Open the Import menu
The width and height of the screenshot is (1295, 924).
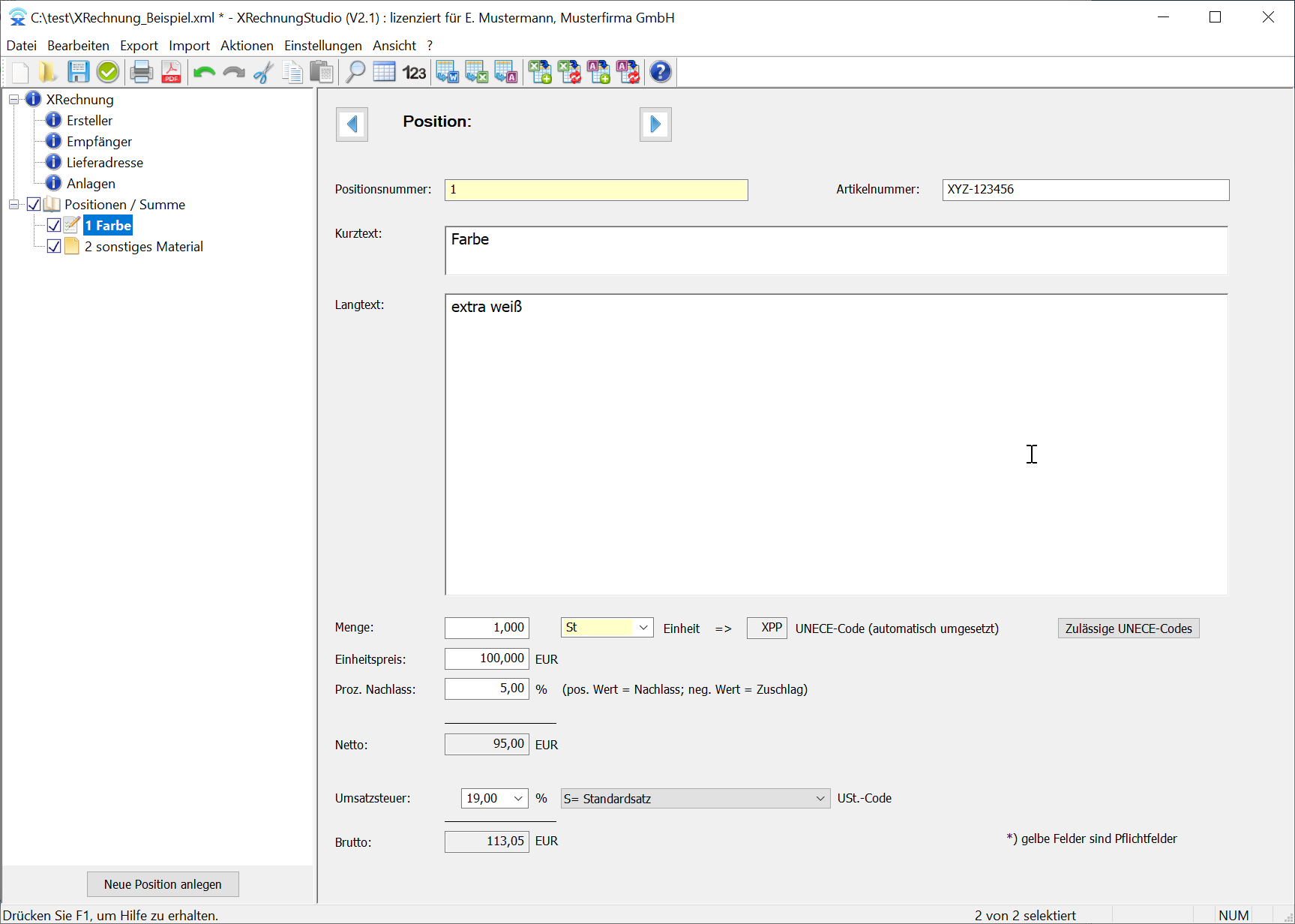[189, 46]
